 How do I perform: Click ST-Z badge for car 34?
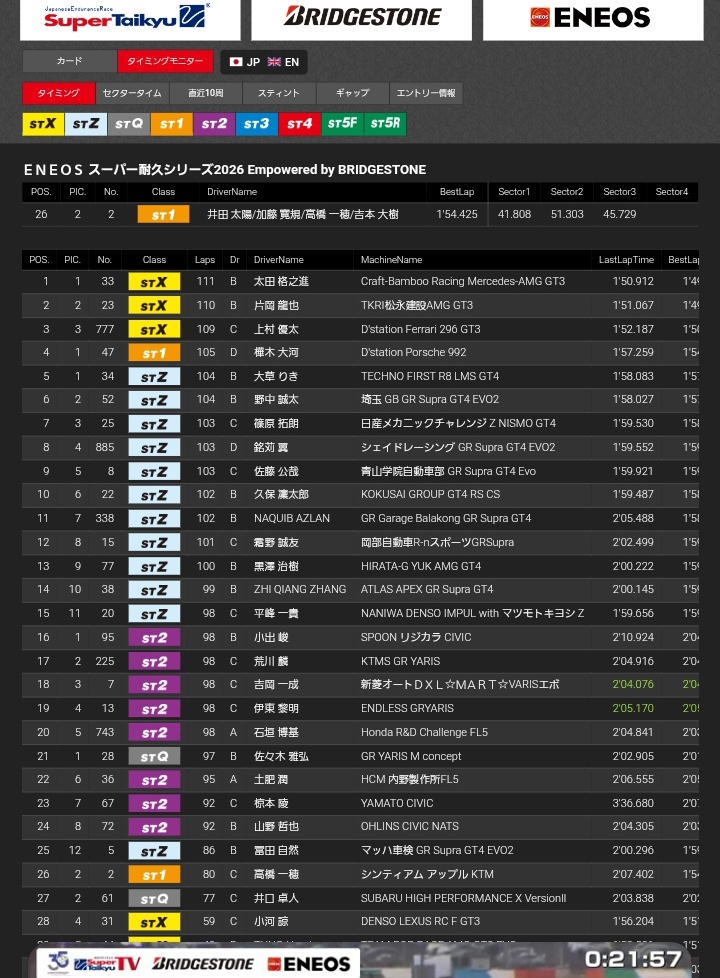click(x=154, y=377)
